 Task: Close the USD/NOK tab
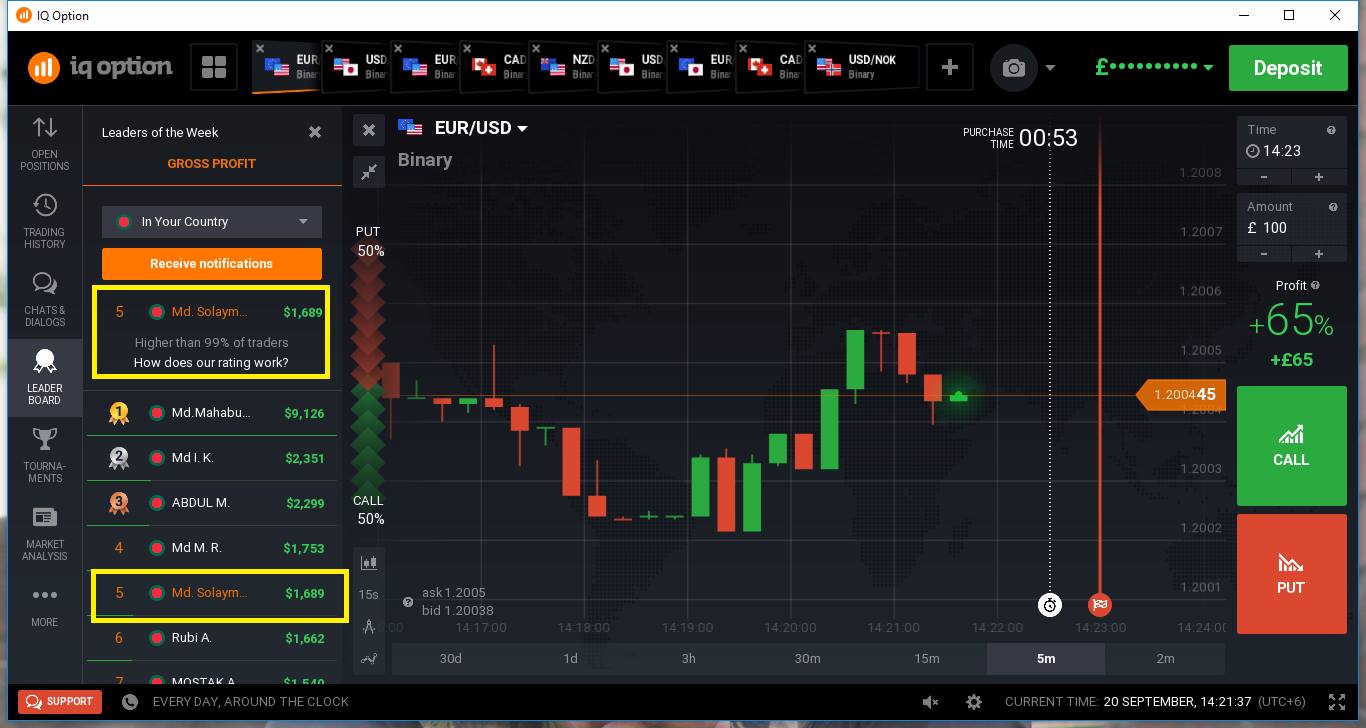pyautogui.click(x=812, y=47)
